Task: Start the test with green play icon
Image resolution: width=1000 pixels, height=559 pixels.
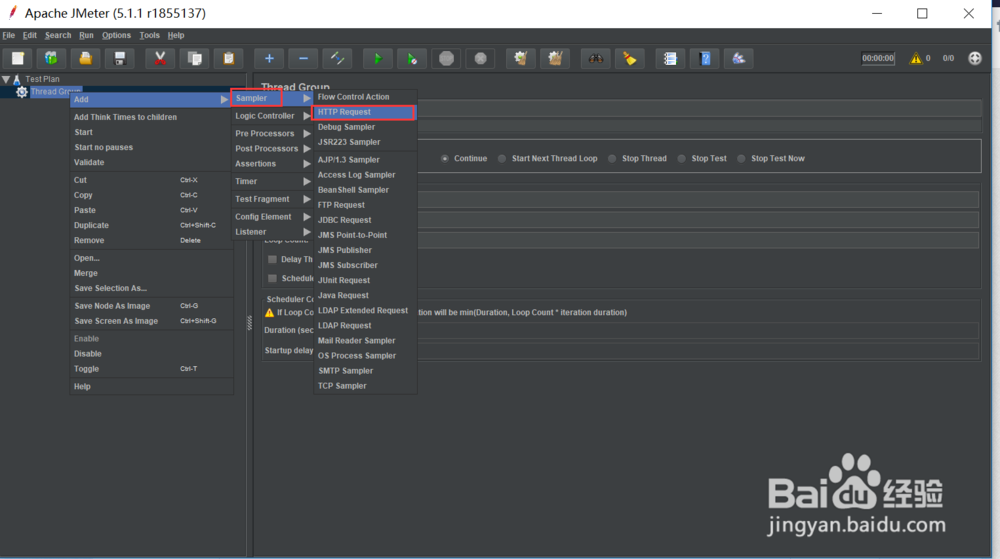Action: tap(378, 59)
